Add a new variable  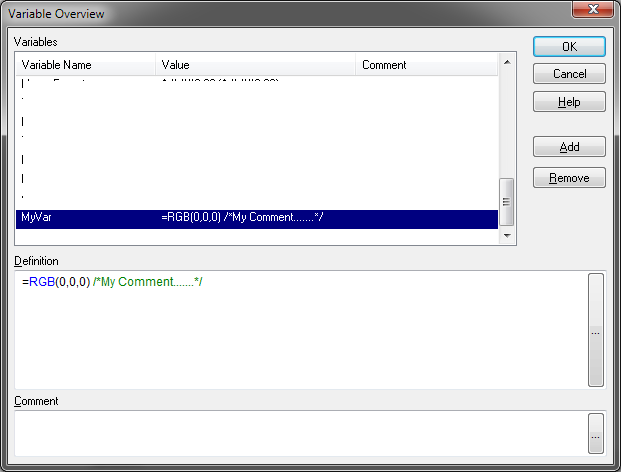click(x=569, y=147)
